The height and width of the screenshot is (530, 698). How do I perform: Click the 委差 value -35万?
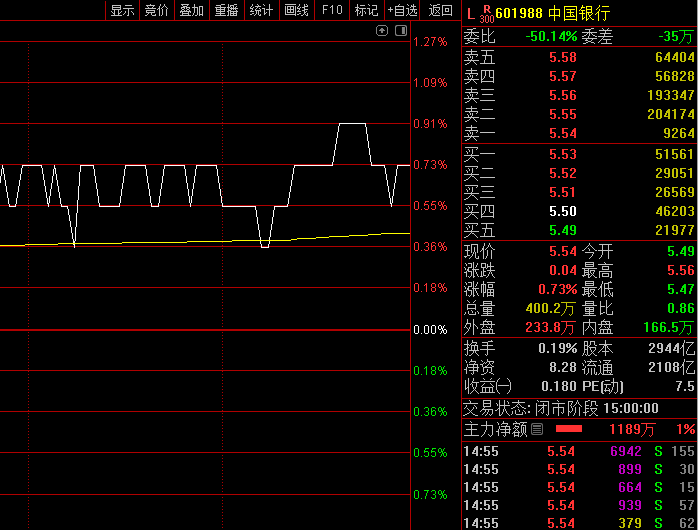676,36
